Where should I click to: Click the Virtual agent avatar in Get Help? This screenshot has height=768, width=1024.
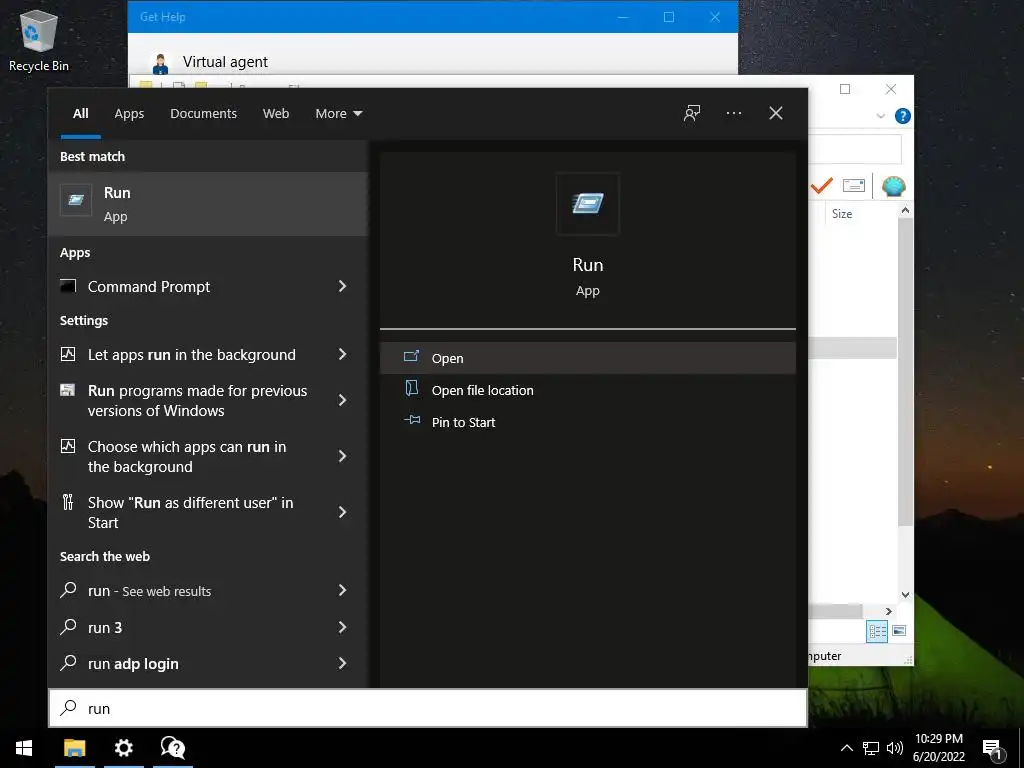160,63
